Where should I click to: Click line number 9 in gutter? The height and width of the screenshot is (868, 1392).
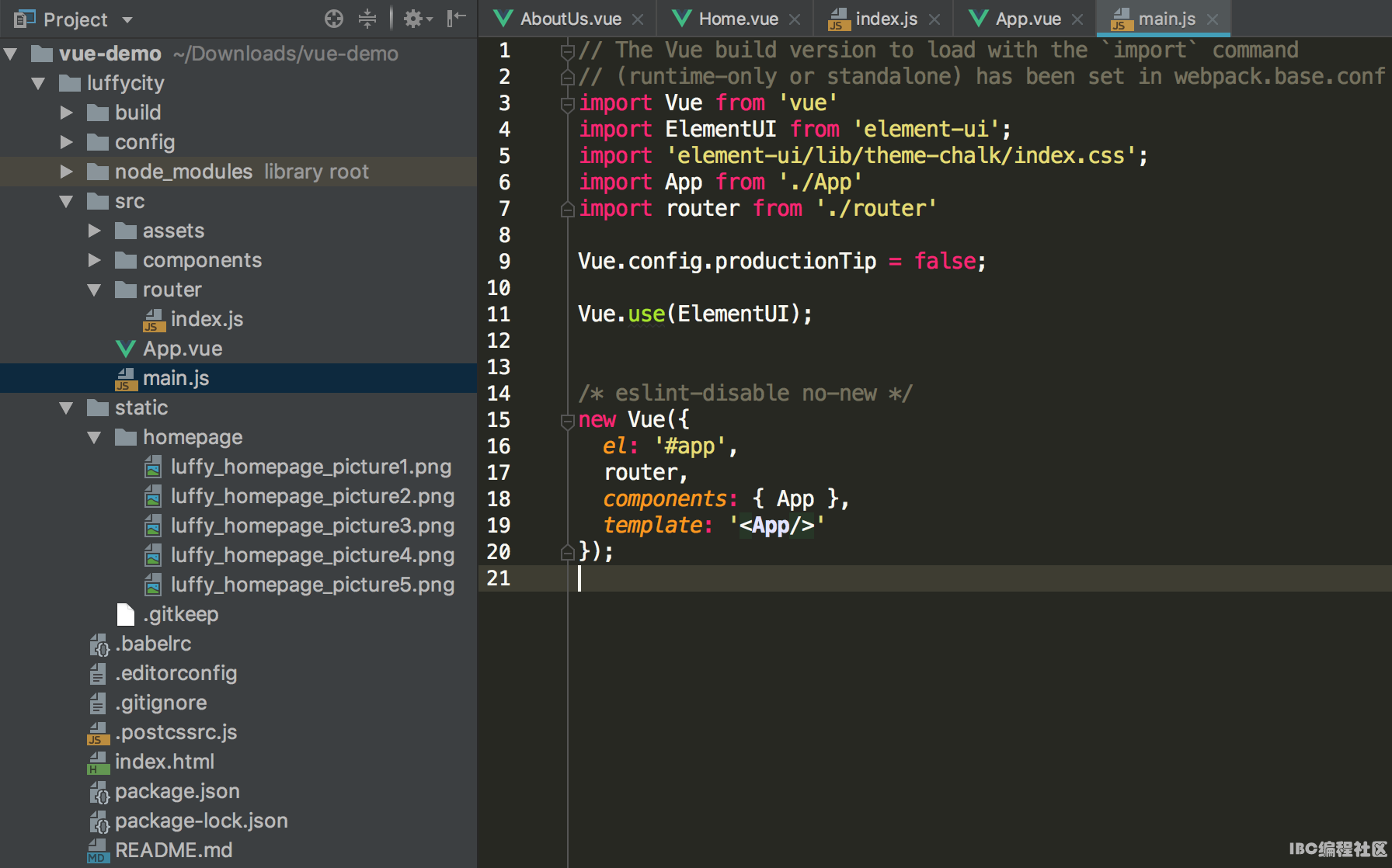(x=504, y=262)
